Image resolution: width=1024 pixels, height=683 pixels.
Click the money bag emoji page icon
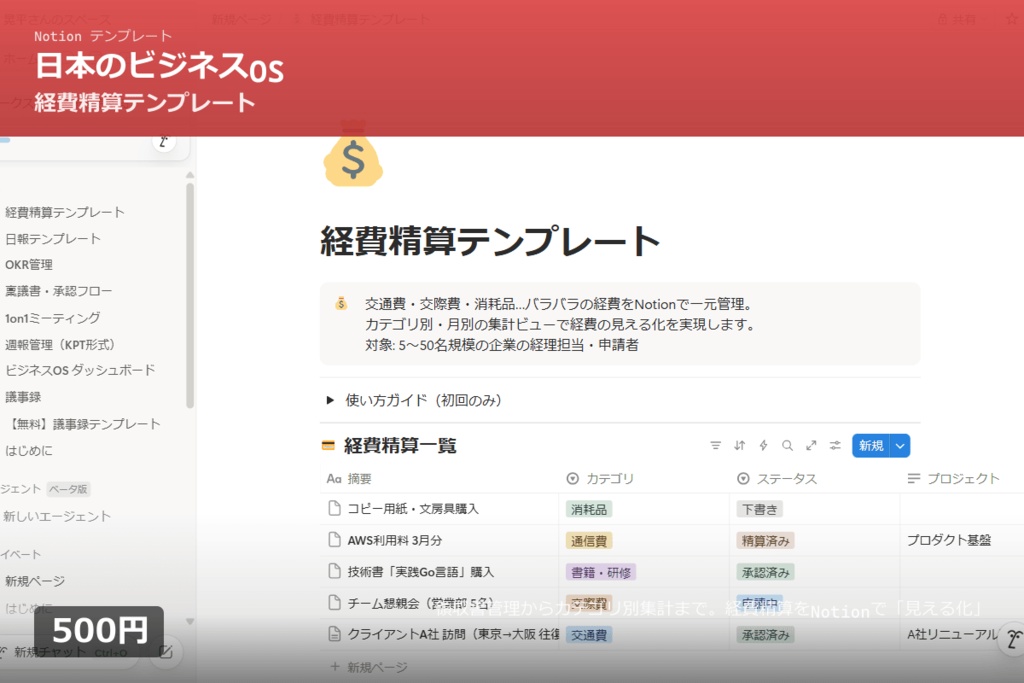352,158
